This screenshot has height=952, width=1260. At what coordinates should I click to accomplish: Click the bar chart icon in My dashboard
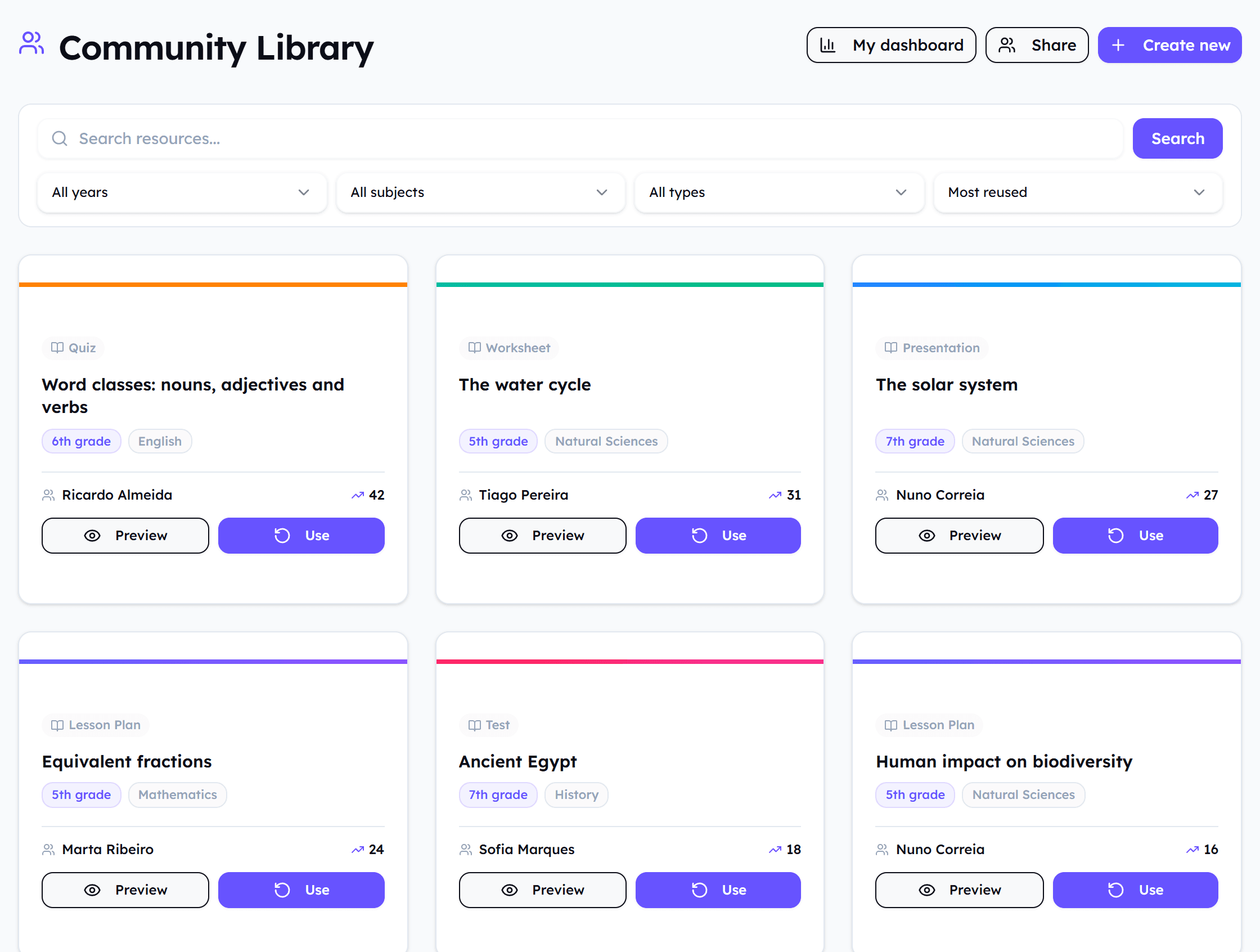coord(827,45)
